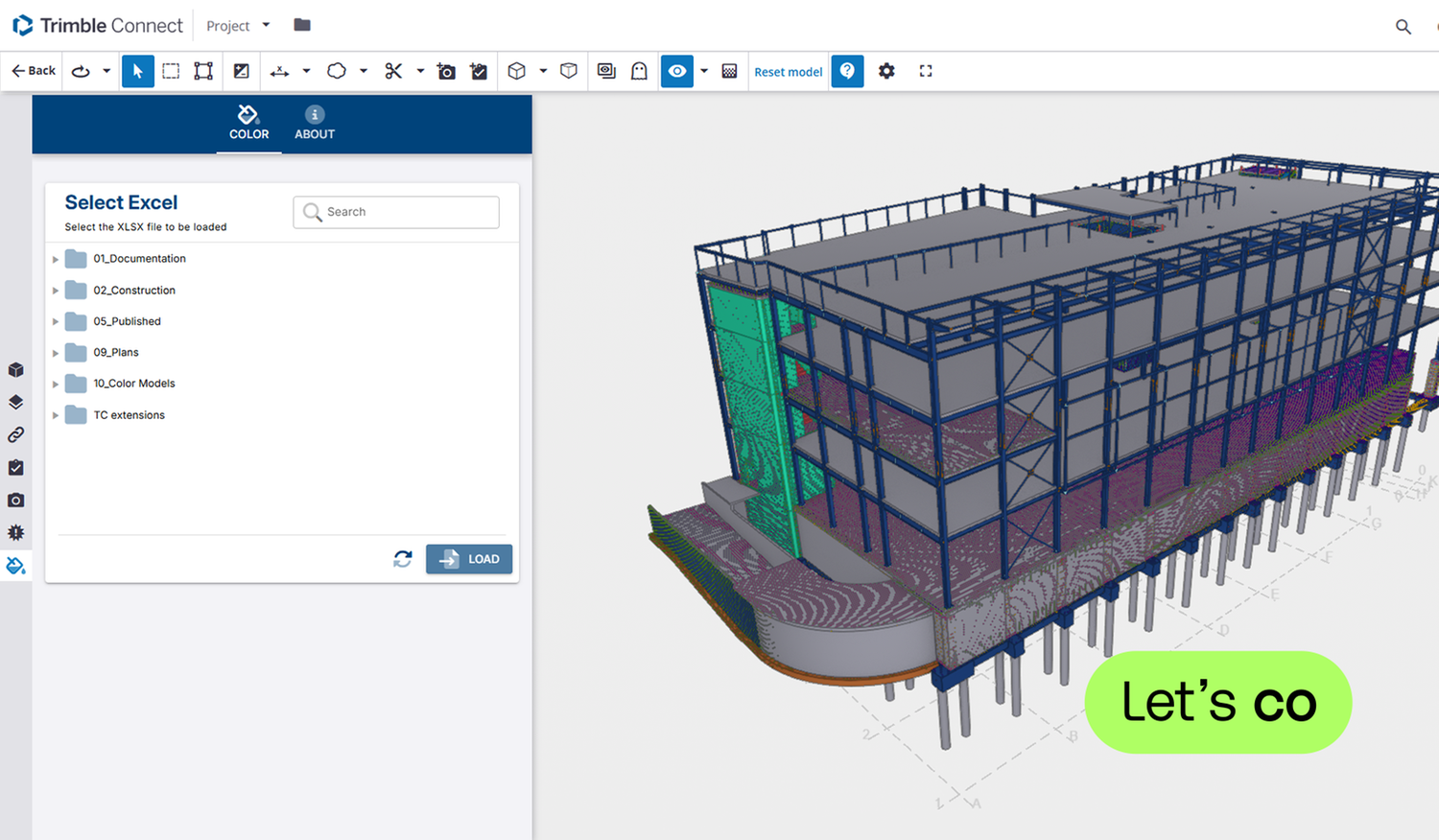
Task: Open the Project dropdown menu
Action: pyautogui.click(x=238, y=26)
